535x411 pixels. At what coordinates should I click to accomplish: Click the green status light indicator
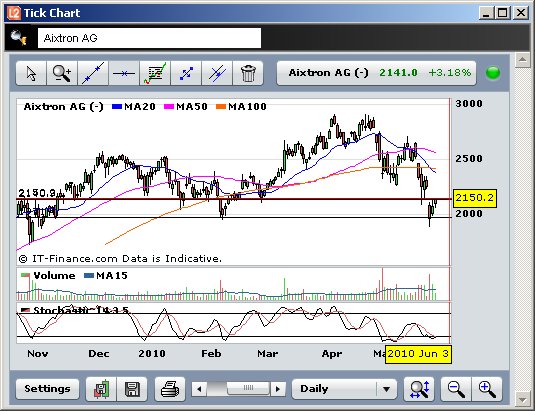pyautogui.click(x=493, y=73)
